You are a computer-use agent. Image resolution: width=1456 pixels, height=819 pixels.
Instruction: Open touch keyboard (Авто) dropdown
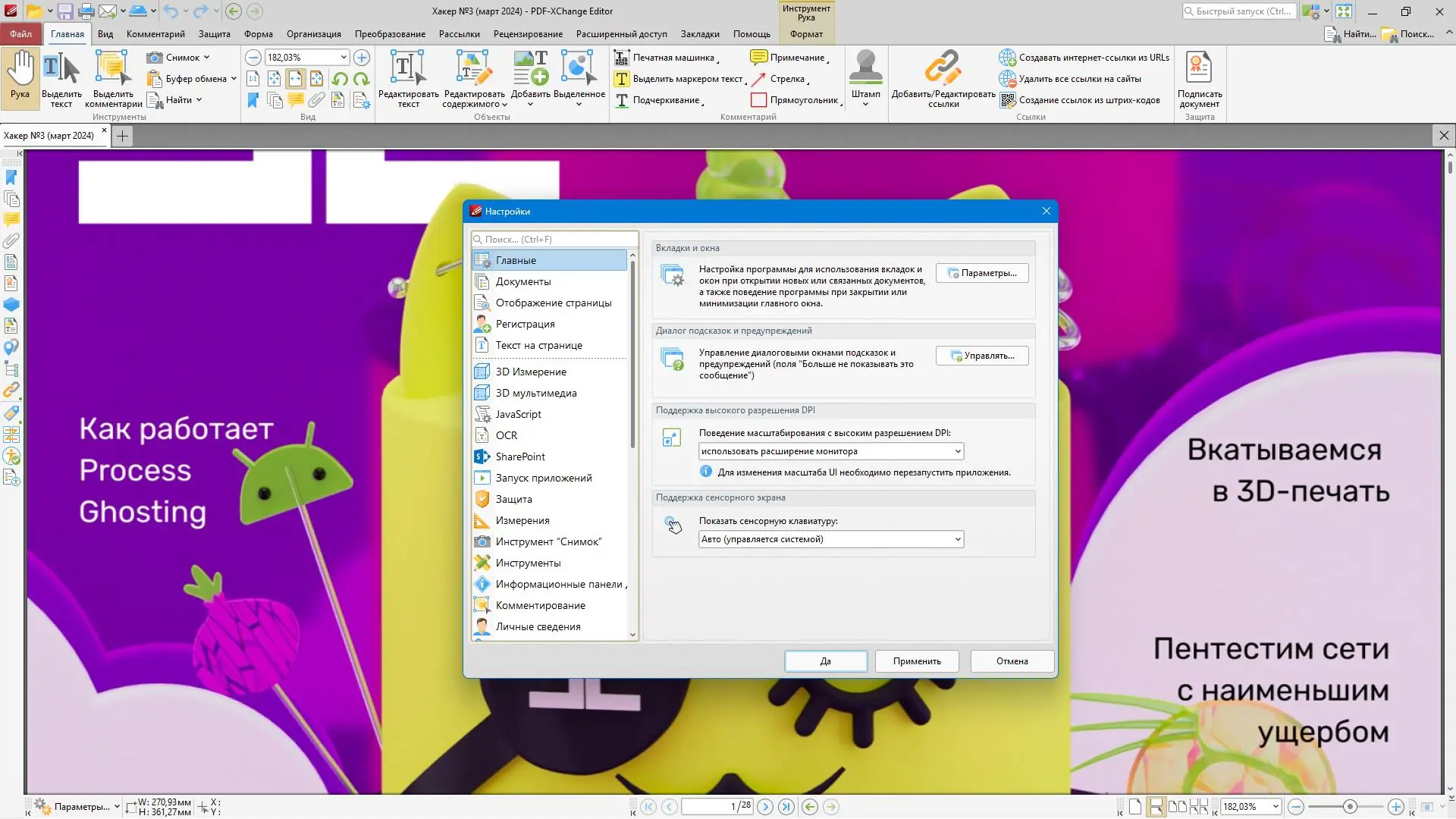830,539
